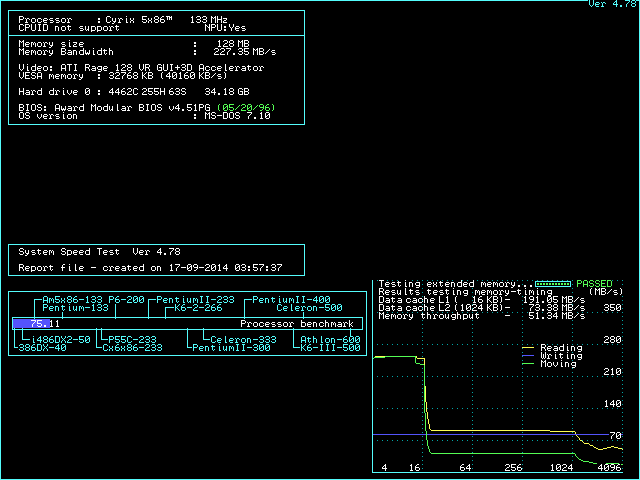The image size is (640, 480).
Task: Click the memory throughput value '51.34 MB/s'
Action: point(557,316)
